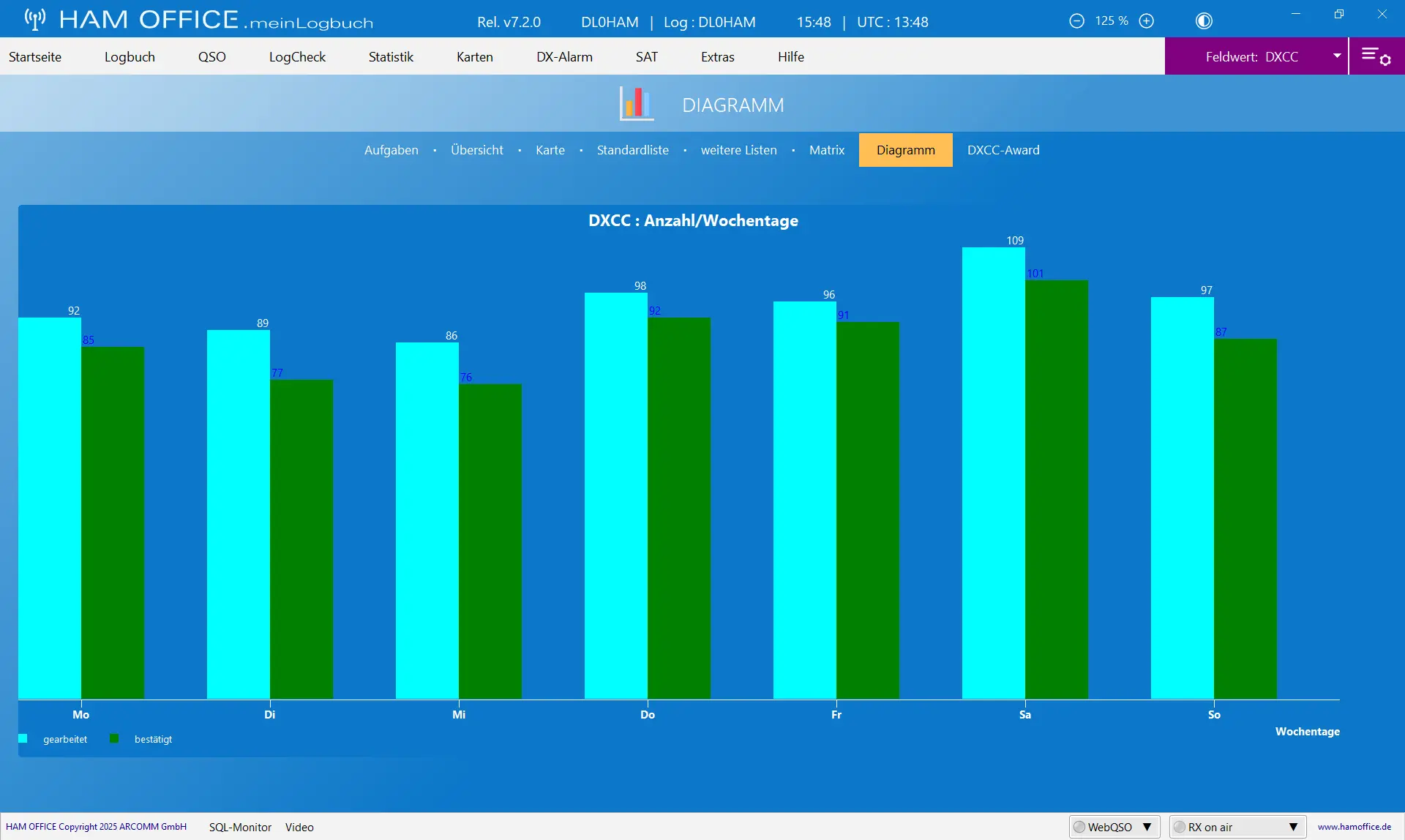Visit the www.hamoffice.de link
Viewport: 1405px width, 840px height.
click(1355, 827)
